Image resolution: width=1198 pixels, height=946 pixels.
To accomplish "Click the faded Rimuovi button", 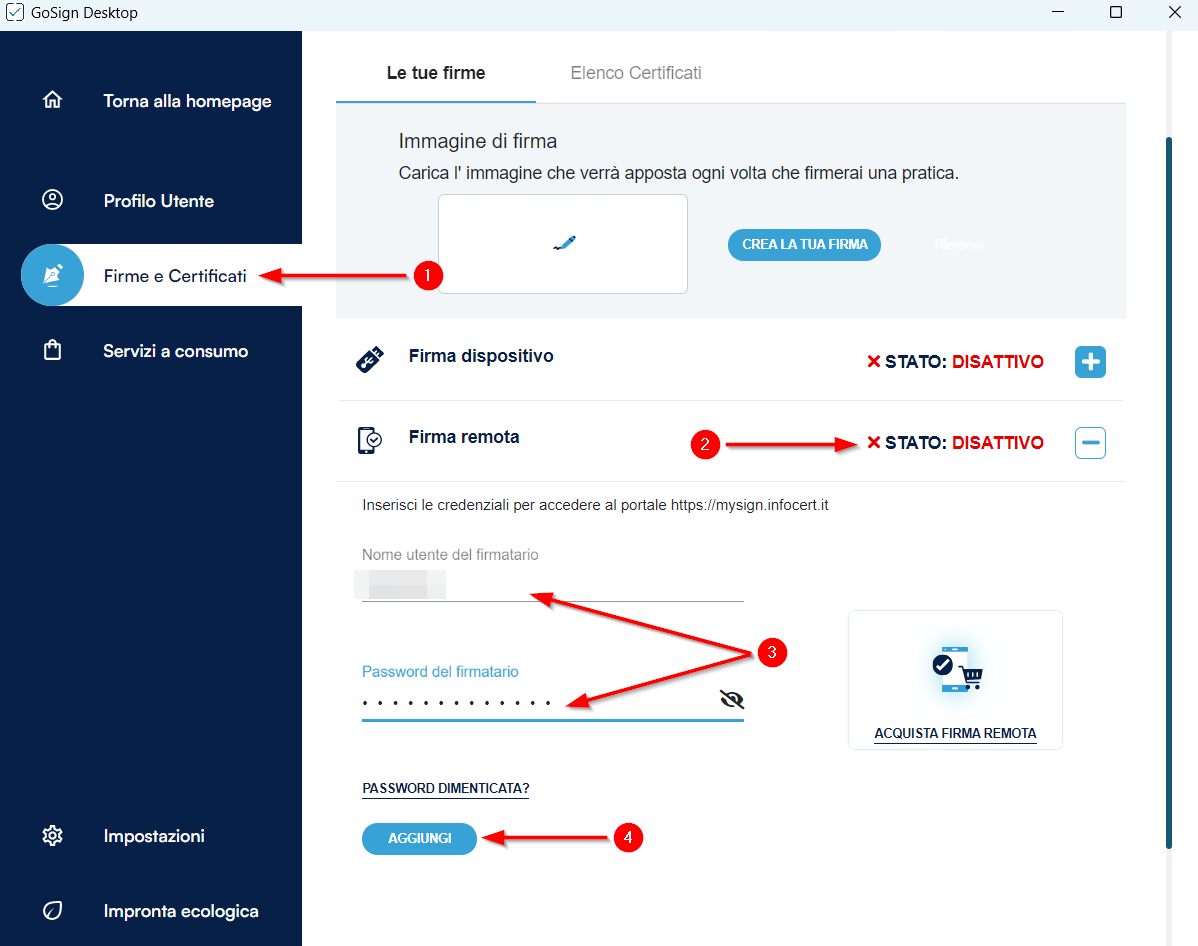I will (x=959, y=245).
